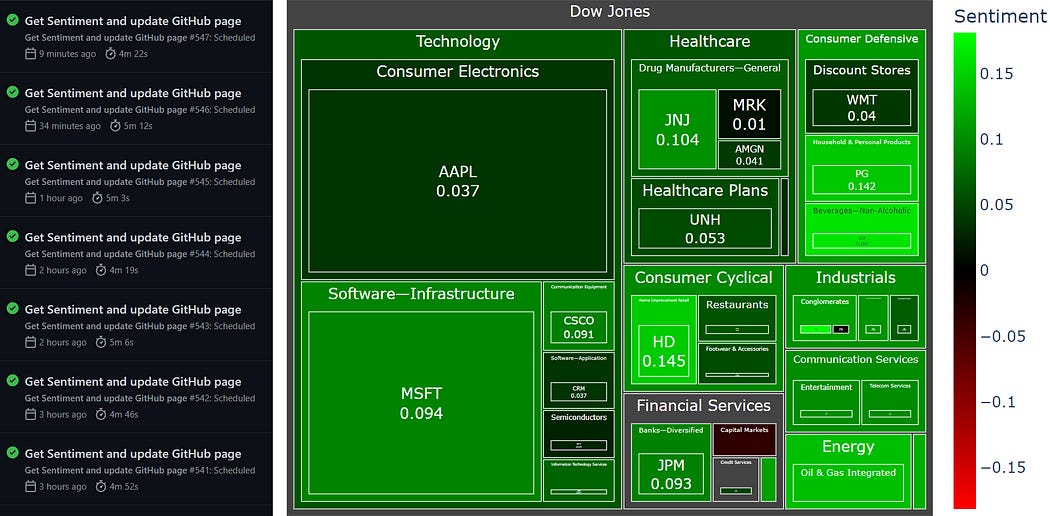1050x516 pixels.
Task: Click the calendar icon beside '1 hour ago'
Action: coord(30,198)
